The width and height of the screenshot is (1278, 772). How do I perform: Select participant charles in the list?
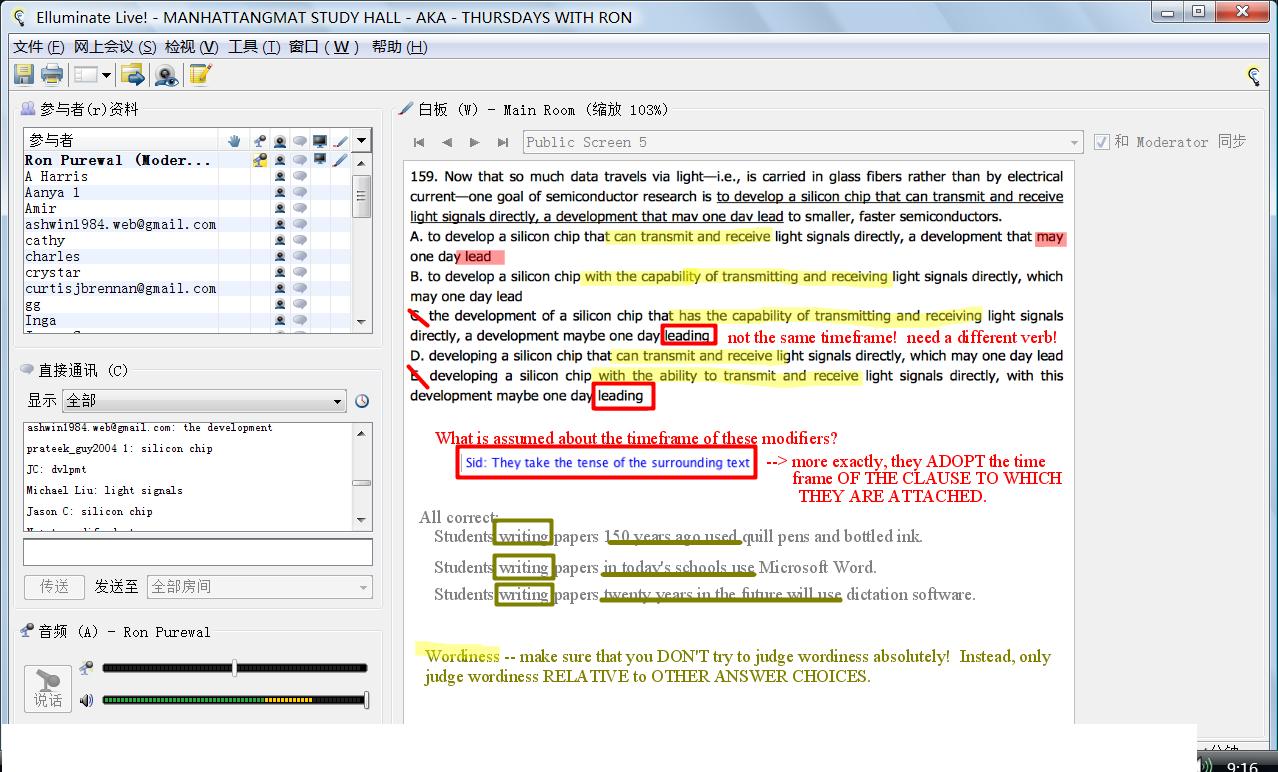click(x=52, y=256)
